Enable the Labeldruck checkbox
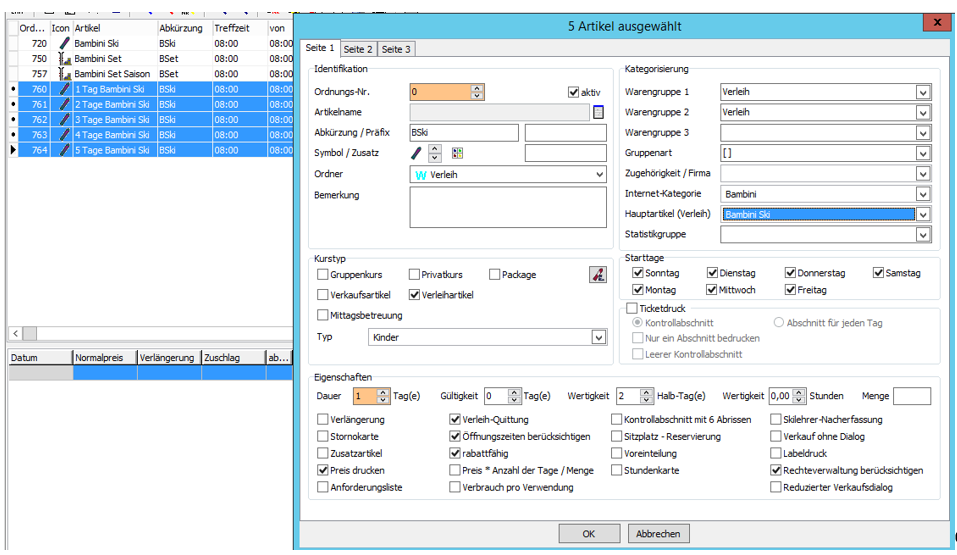The width and height of the screenshot is (957, 555). (776, 454)
